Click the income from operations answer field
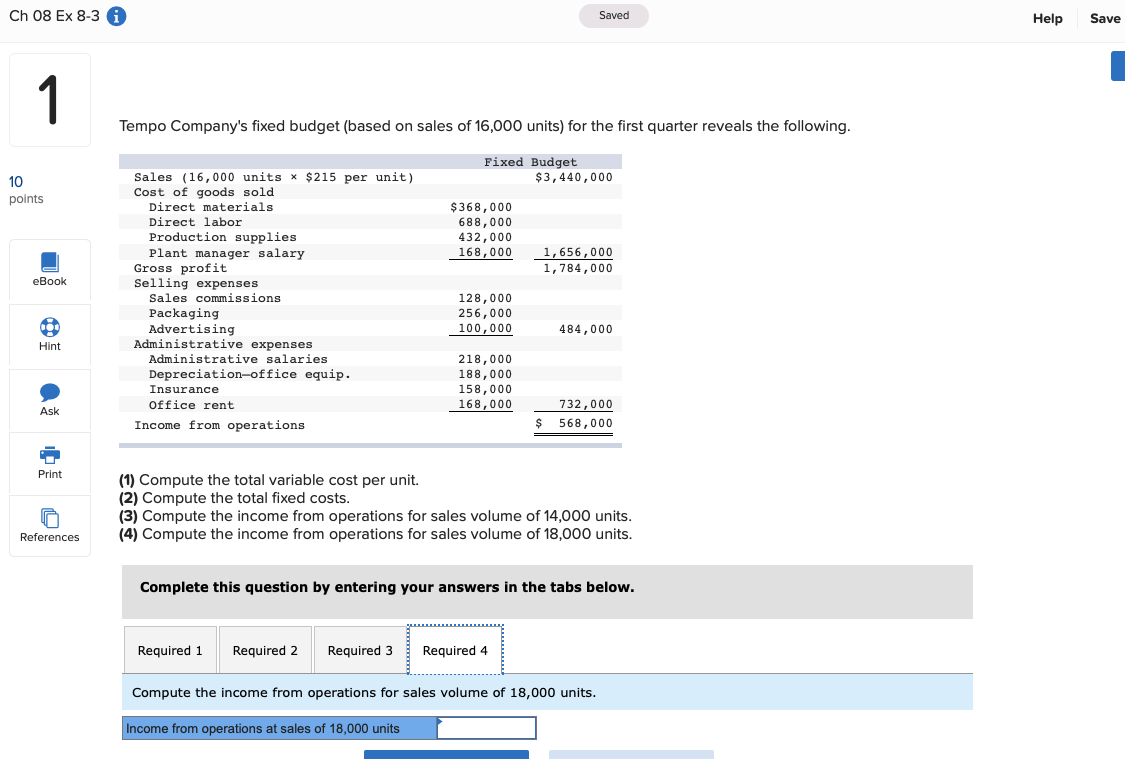Viewport: 1125px width, 759px height. point(486,728)
